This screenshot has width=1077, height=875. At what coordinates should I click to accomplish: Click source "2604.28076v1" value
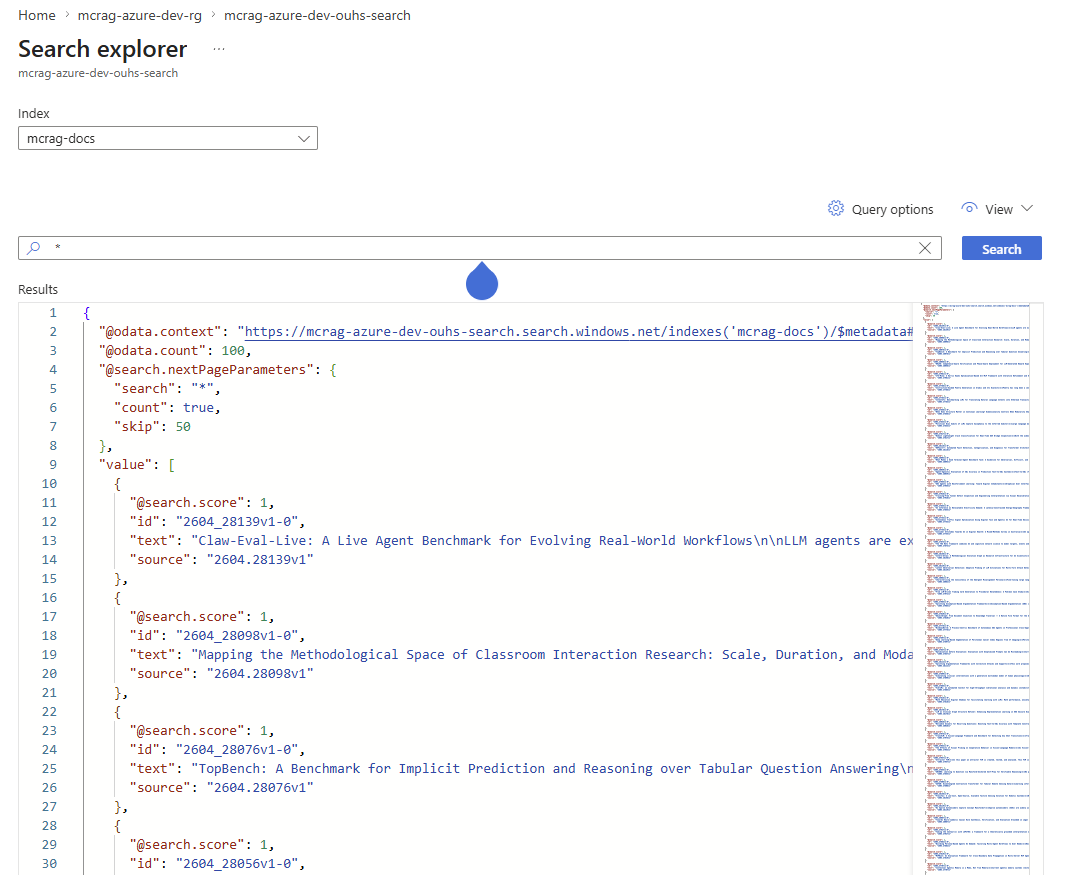(x=260, y=788)
